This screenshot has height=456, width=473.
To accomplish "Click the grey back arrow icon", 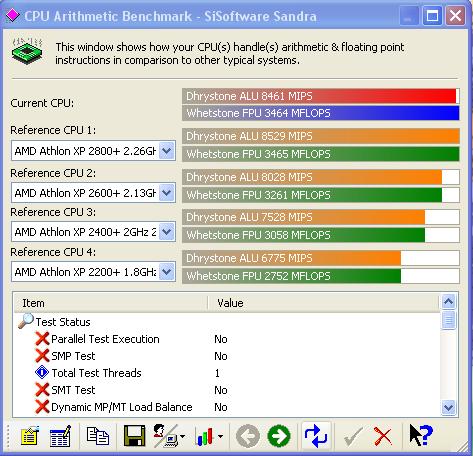I will 247,436.
